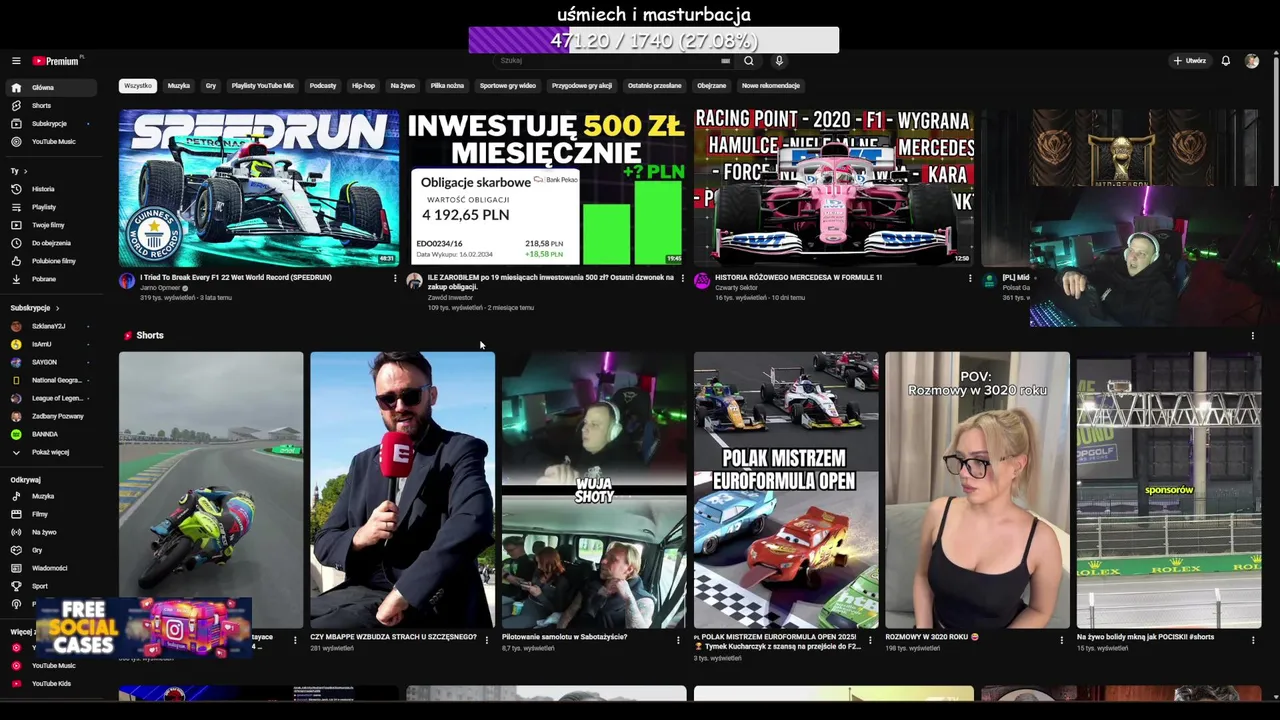Open Zadbany Pozwany subscription channel
Viewport: 1280px width, 720px height.
(50, 416)
